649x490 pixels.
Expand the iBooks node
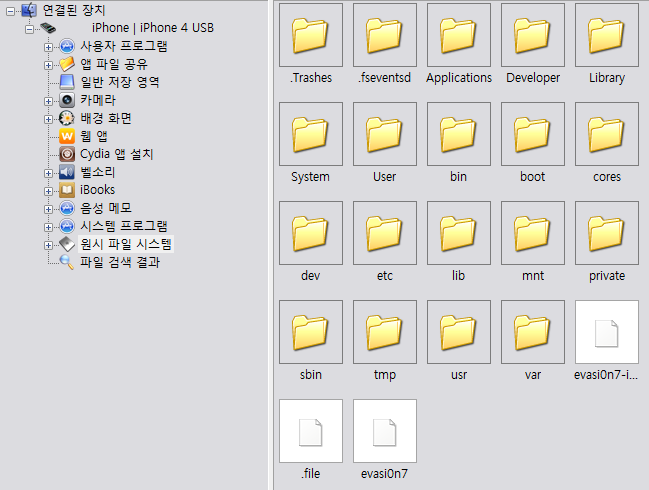click(x=48, y=191)
